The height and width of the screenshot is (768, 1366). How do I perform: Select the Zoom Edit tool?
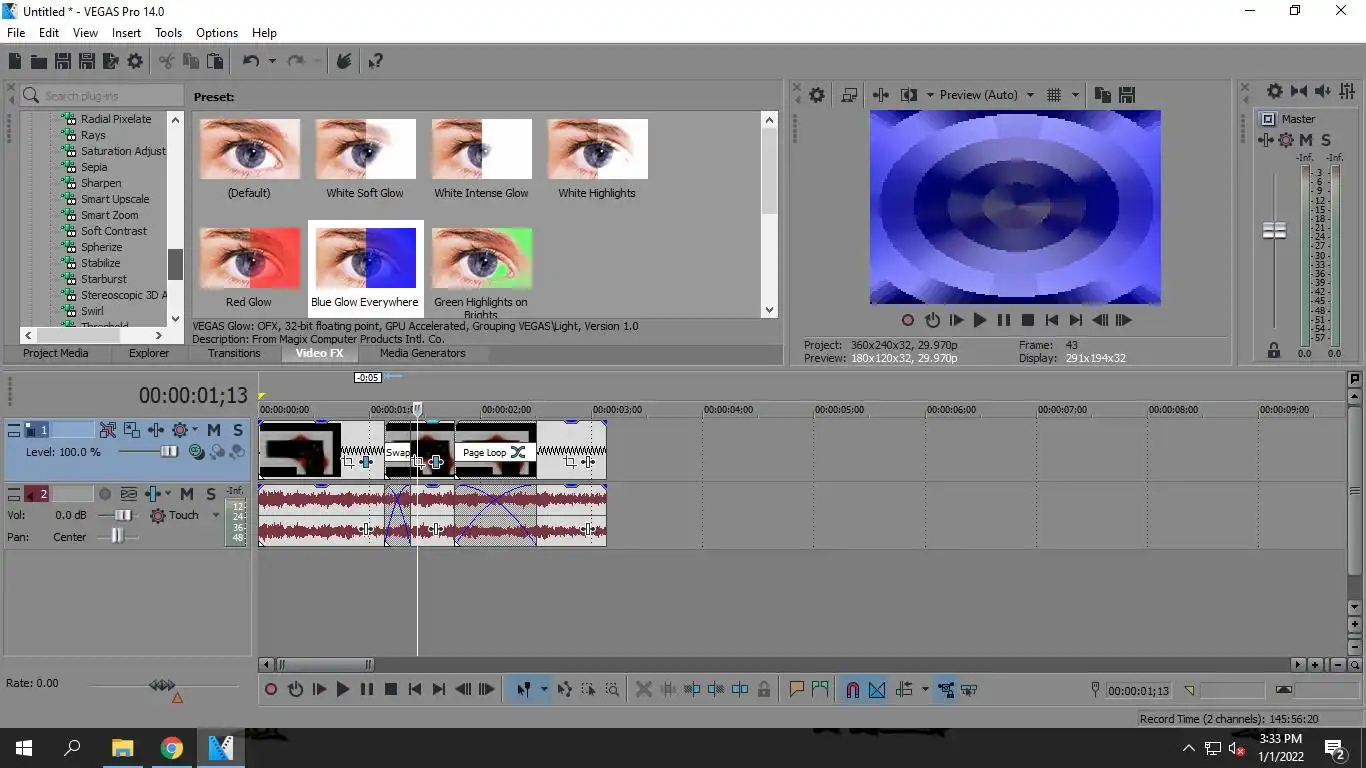coord(612,689)
